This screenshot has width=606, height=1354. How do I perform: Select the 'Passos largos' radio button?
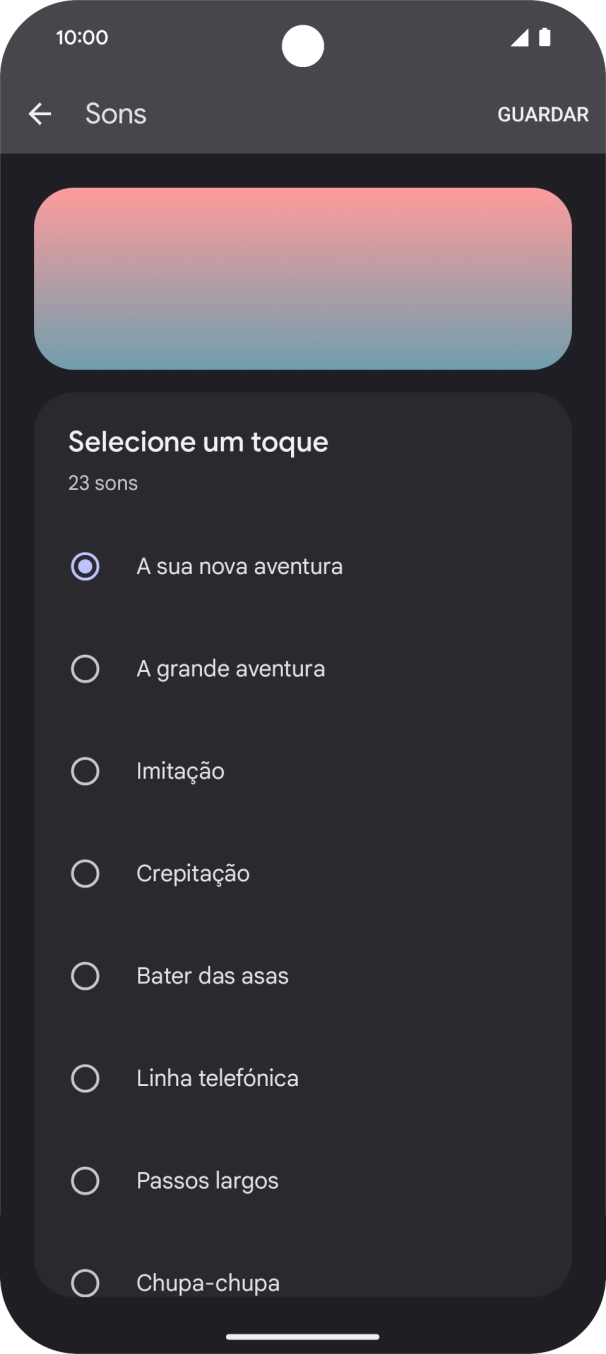pos(85,1180)
